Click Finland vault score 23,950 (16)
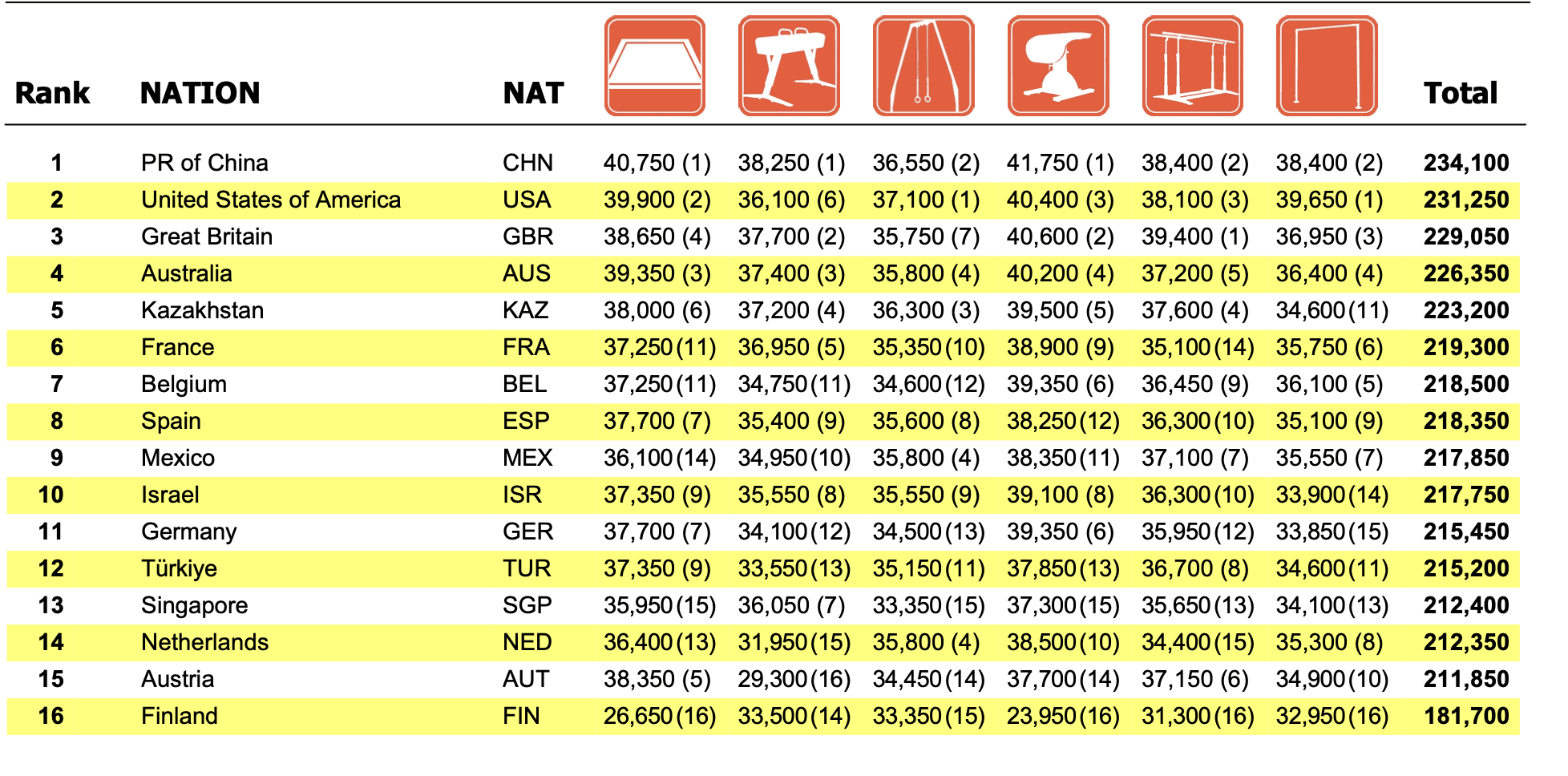 pyautogui.click(x=1064, y=716)
